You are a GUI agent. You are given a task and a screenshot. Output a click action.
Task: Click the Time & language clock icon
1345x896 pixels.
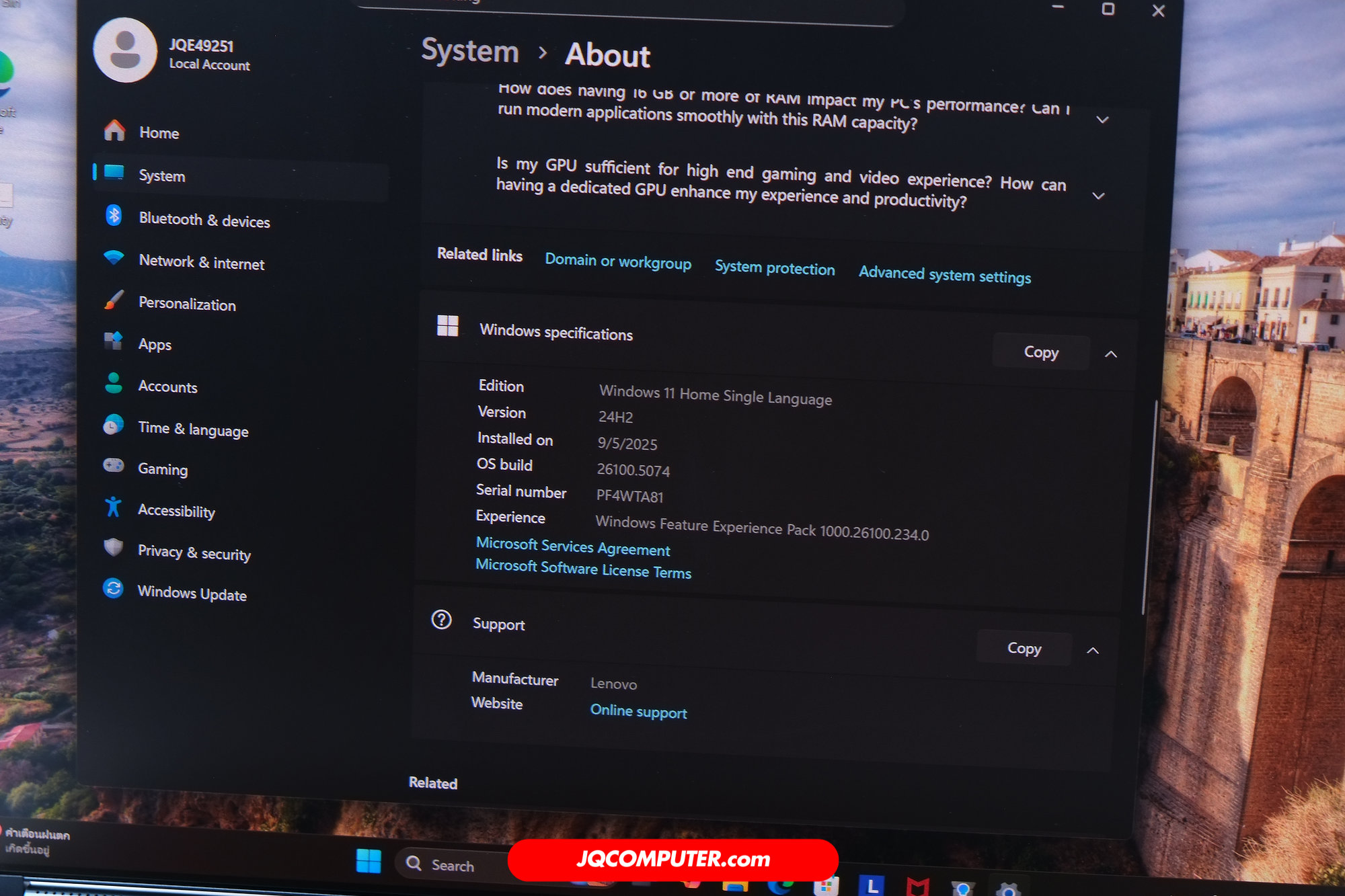click(x=113, y=425)
